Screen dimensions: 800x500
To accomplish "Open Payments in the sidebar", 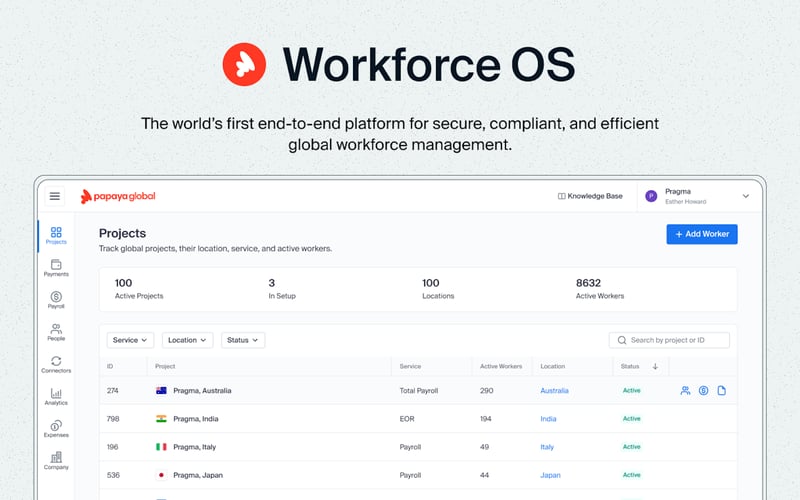I will click(56, 268).
